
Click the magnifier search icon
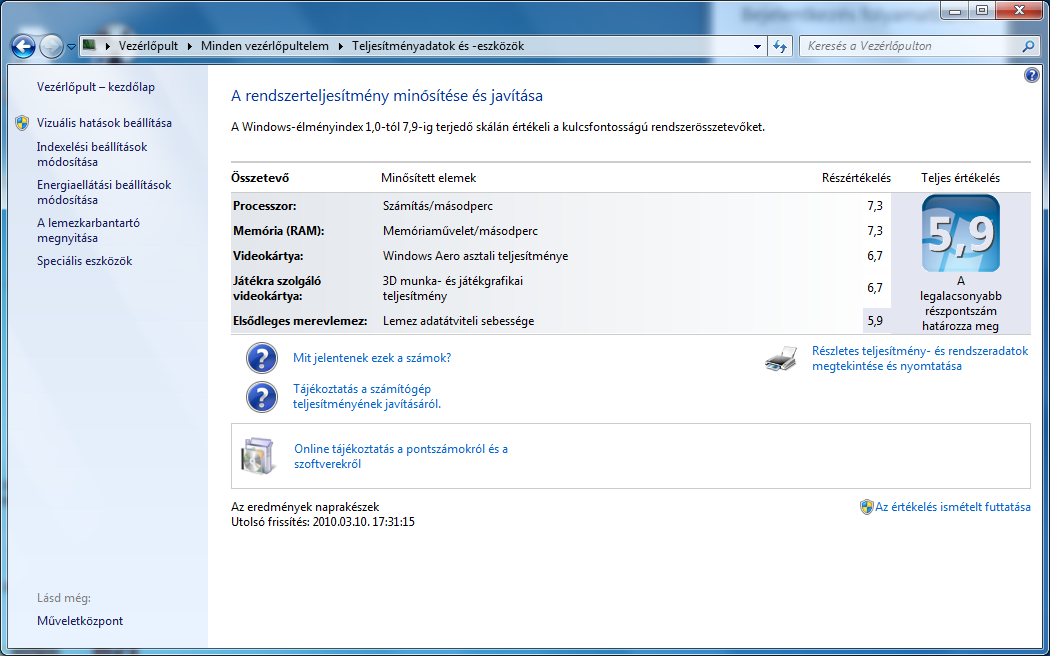coord(1029,46)
